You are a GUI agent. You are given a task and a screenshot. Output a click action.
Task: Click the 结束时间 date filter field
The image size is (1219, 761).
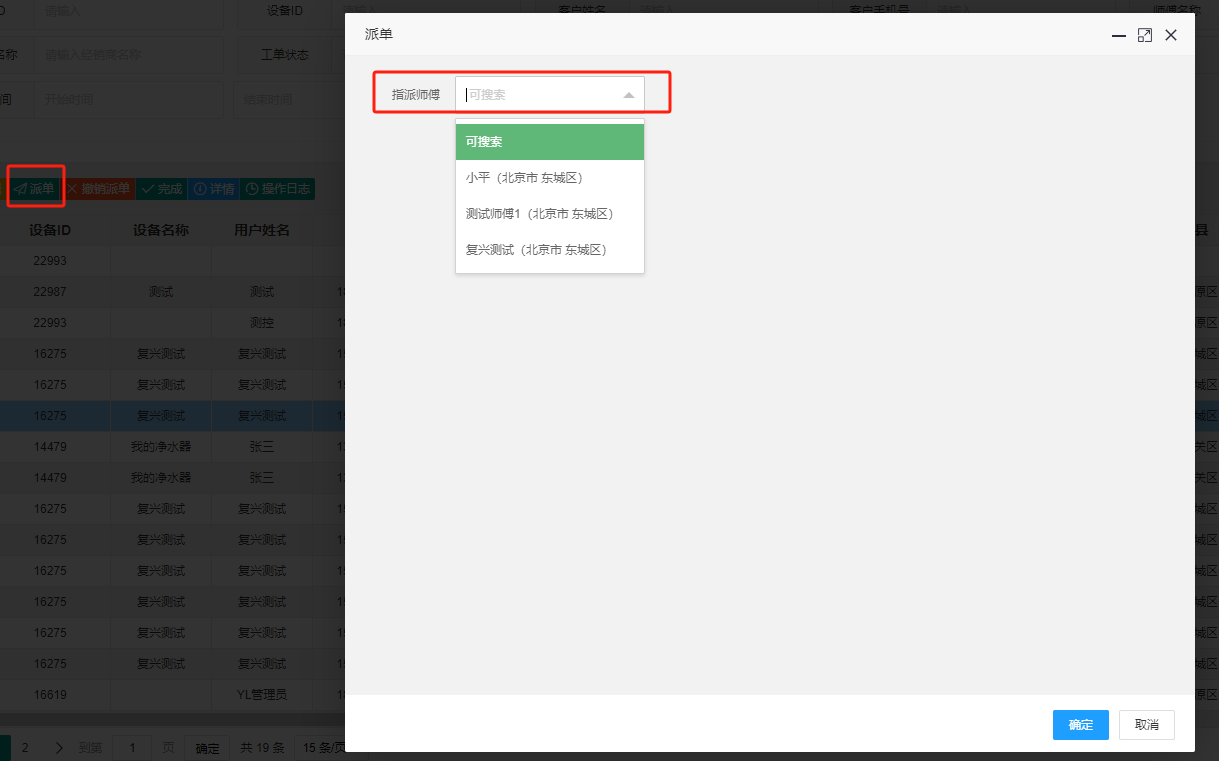coord(290,99)
